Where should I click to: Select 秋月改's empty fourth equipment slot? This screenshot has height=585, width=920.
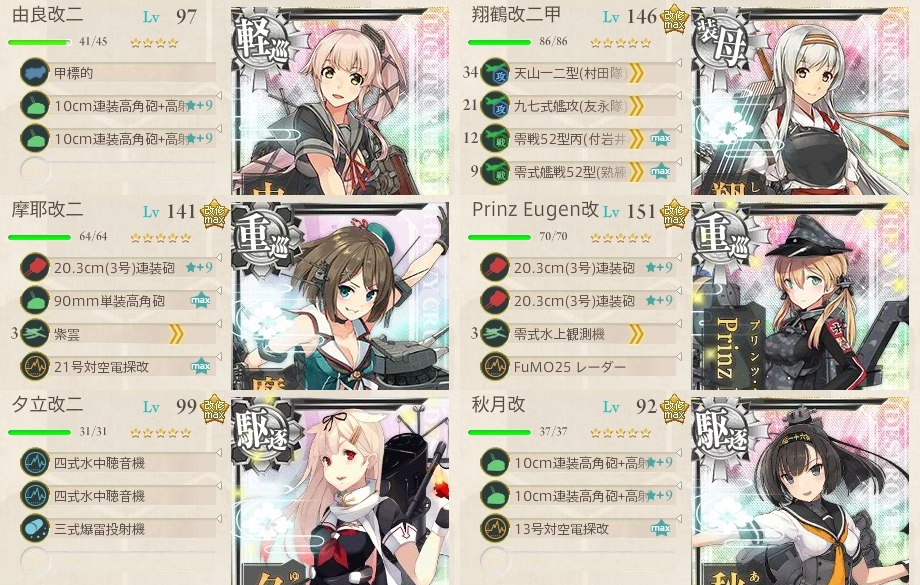tap(577, 562)
